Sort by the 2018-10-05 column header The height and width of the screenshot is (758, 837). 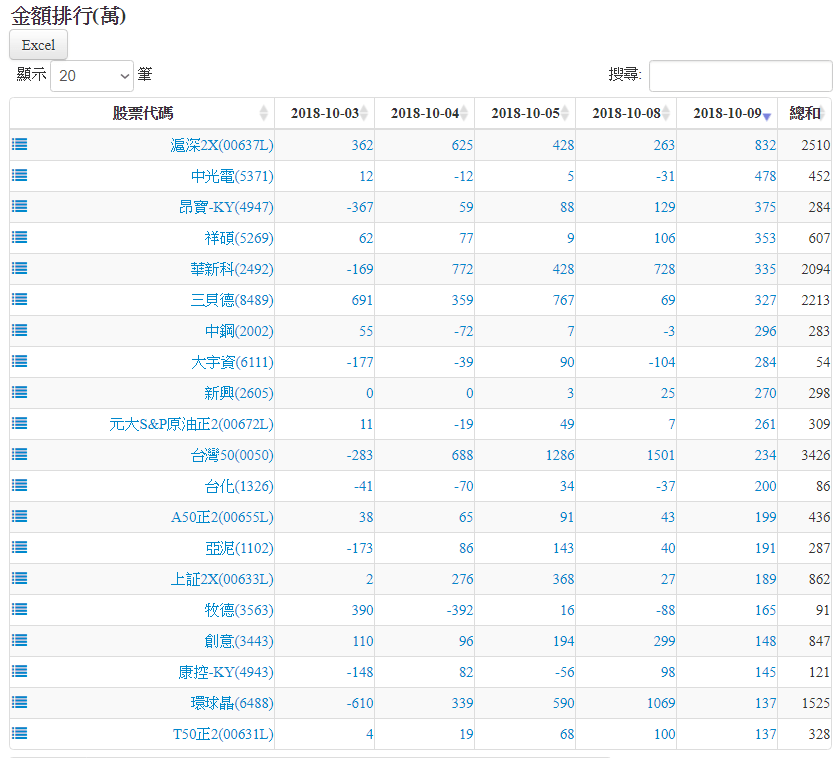tap(525, 113)
